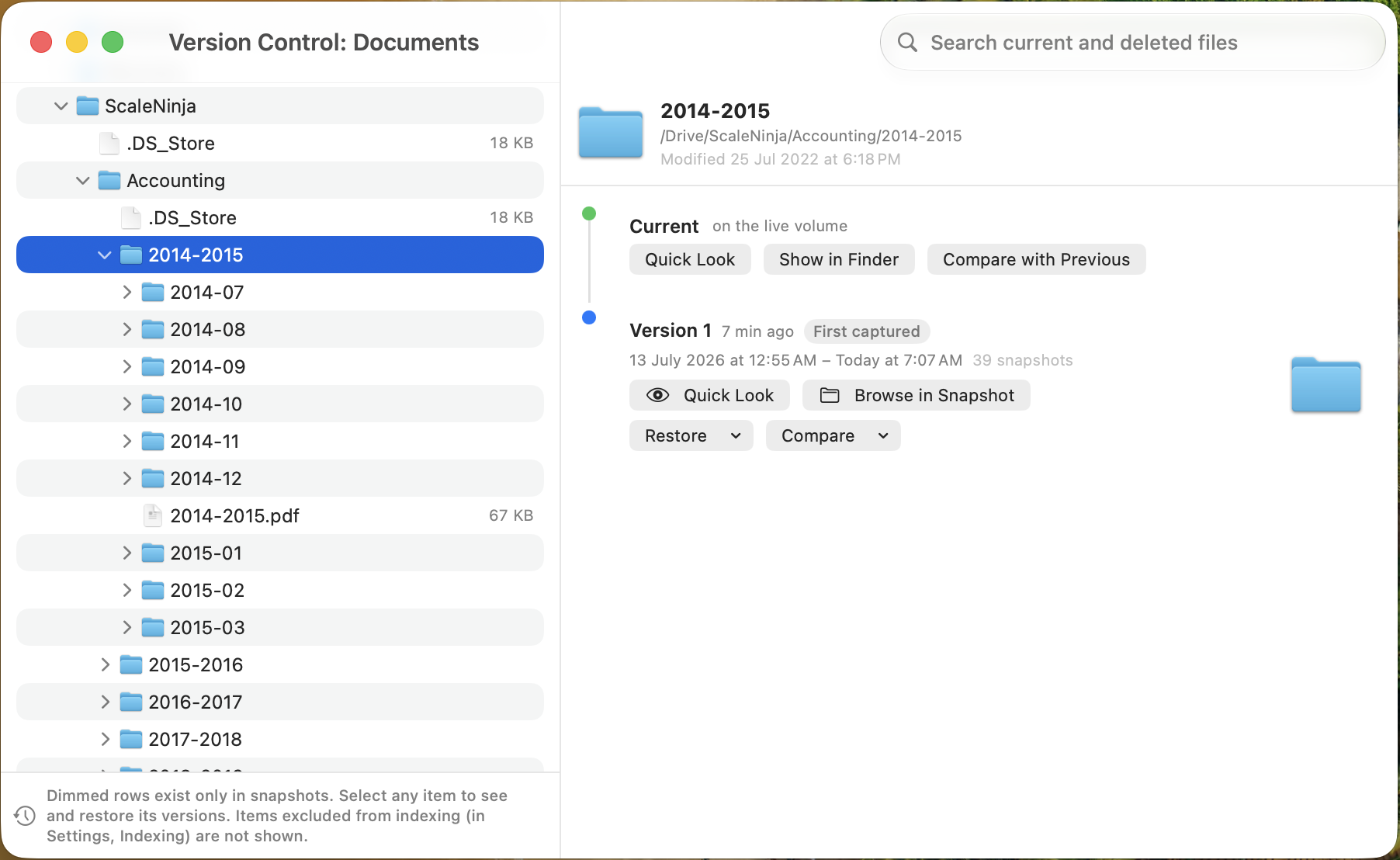The height and width of the screenshot is (860, 1400).
Task: Click the blue Version 1 timeline dot
Action: (x=589, y=317)
